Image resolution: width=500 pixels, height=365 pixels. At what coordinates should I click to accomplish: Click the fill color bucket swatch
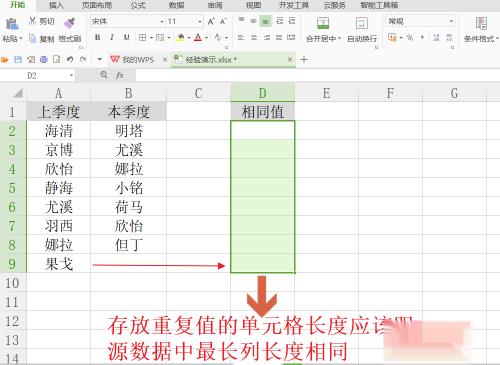(x=180, y=37)
